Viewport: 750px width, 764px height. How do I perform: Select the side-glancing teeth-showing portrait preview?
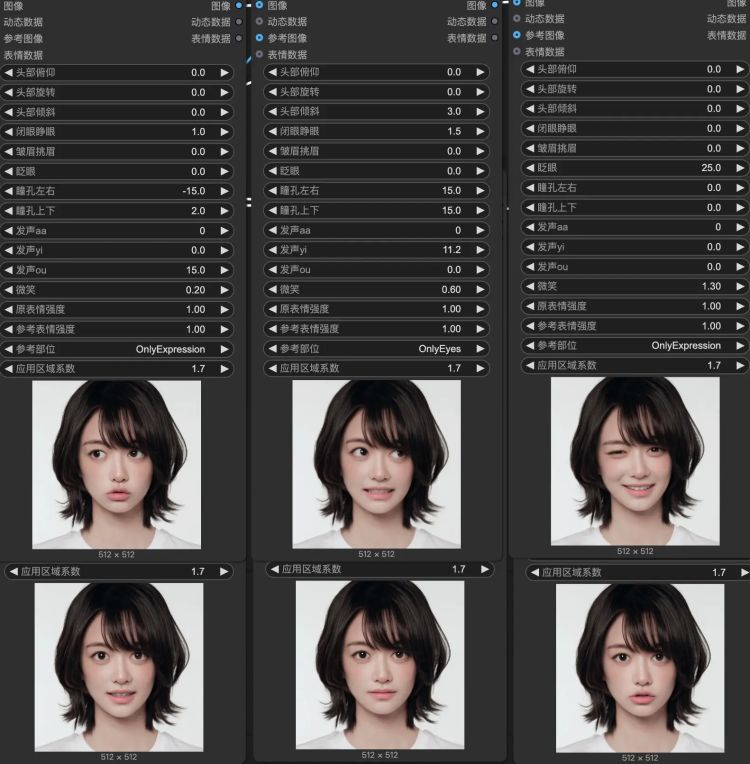pos(376,464)
